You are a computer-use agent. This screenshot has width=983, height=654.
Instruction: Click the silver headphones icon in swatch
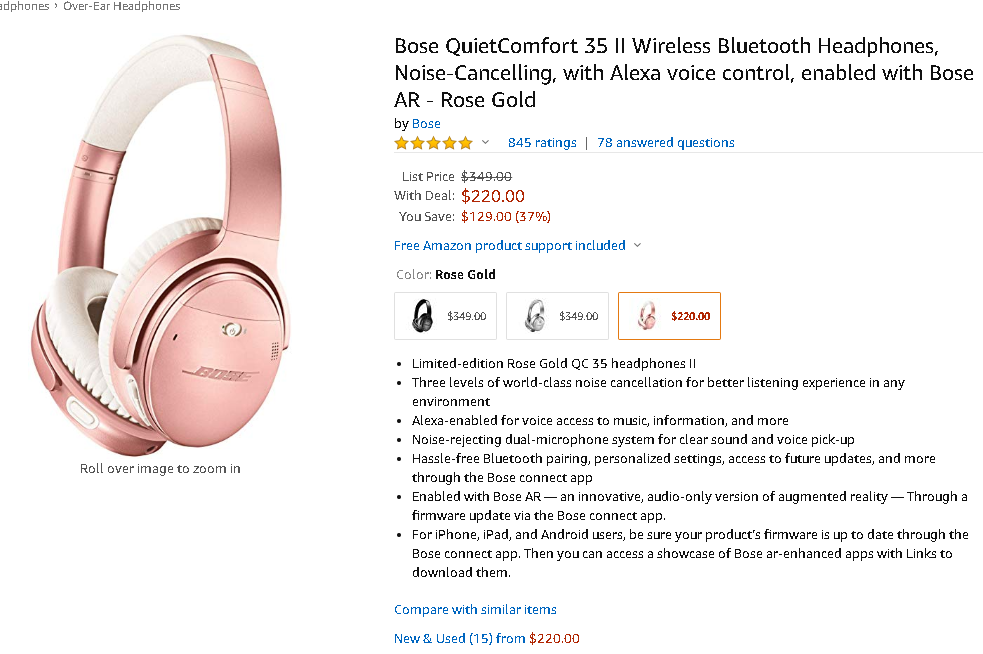(535, 316)
